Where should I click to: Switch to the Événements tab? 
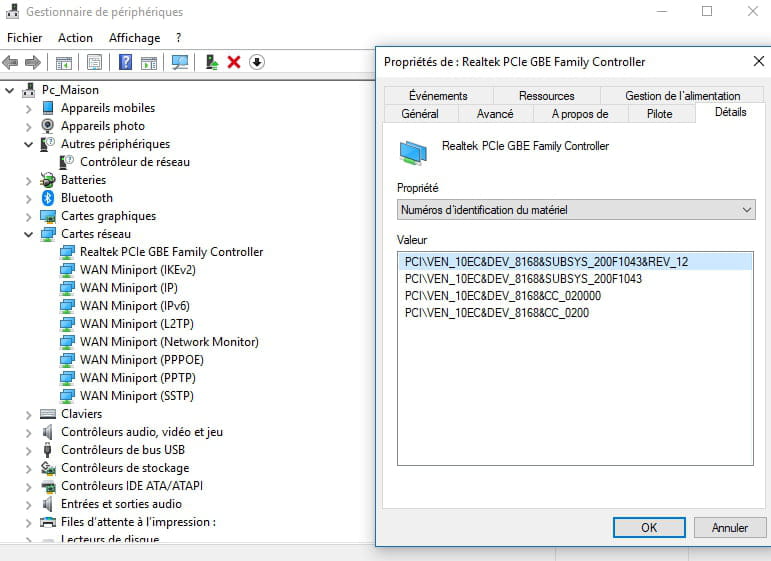438,96
